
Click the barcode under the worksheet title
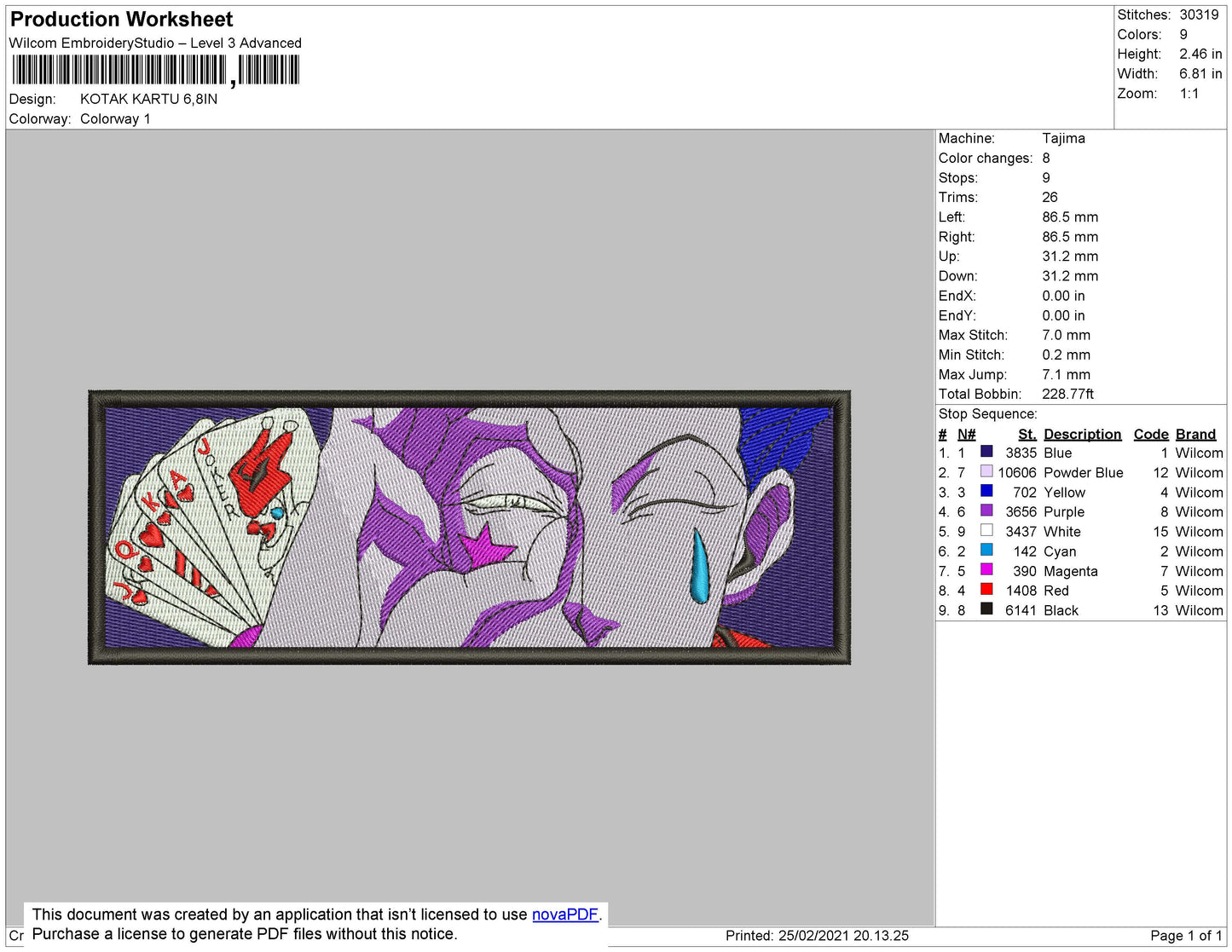tap(156, 70)
